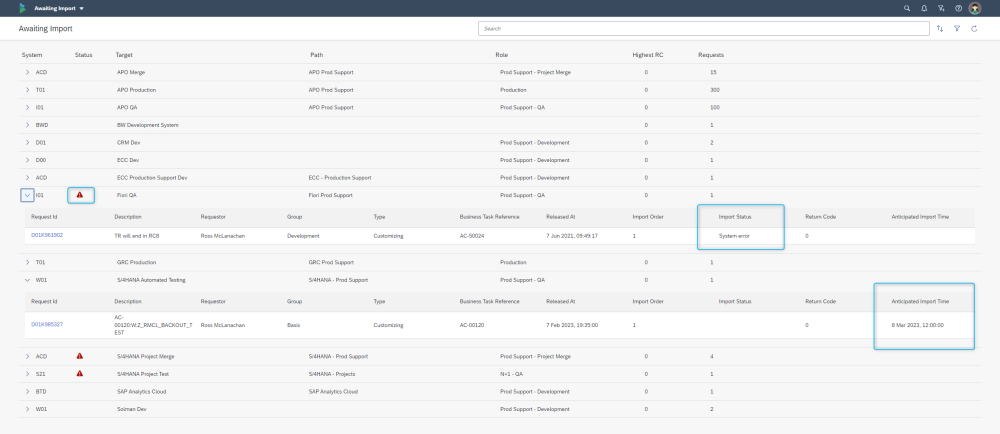Image resolution: width=1000 pixels, height=434 pixels.
Task: Collapse the S/4HANA Automated Testing row
Action: point(27,280)
